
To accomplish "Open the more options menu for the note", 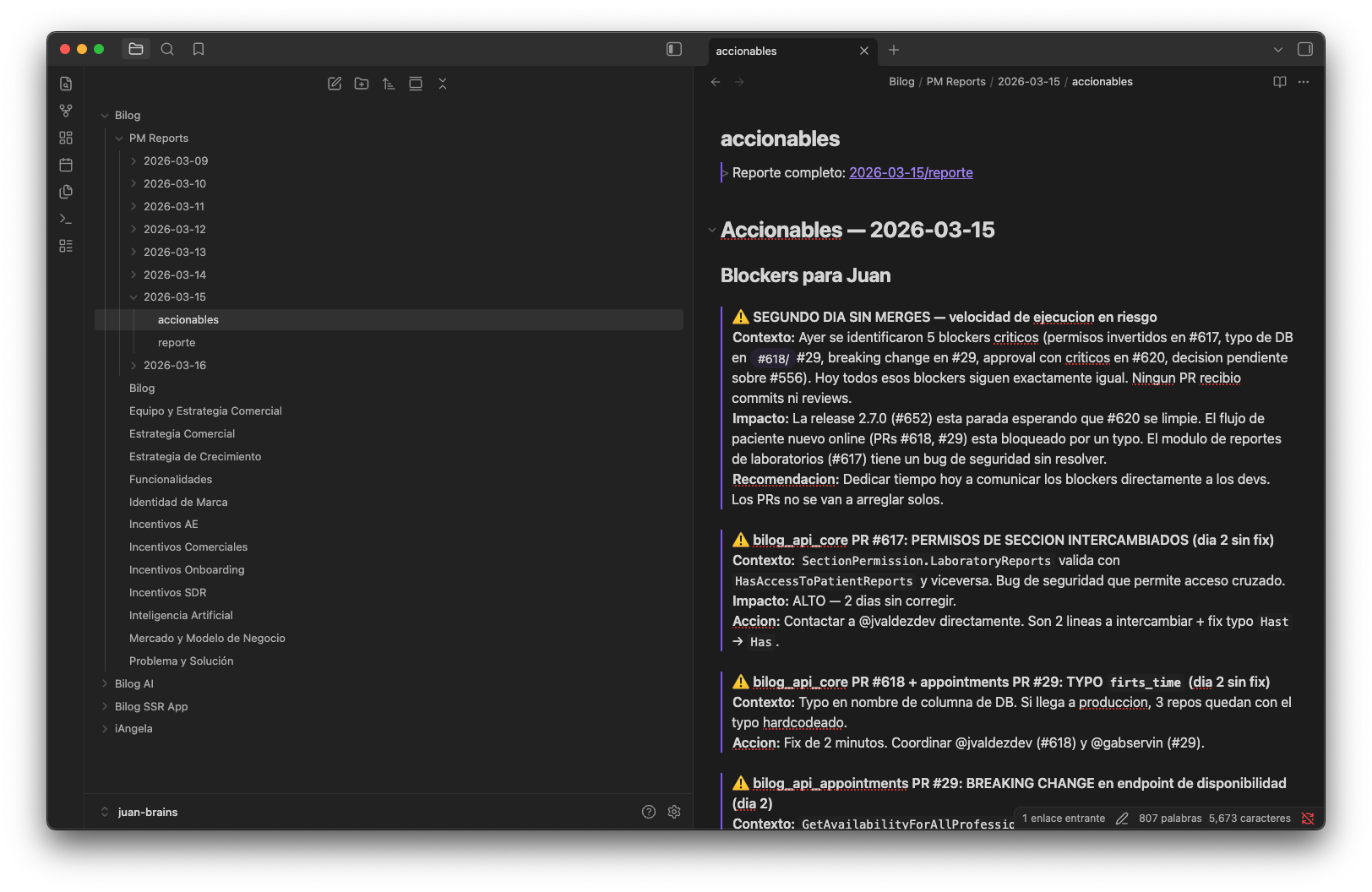I will click(1303, 81).
